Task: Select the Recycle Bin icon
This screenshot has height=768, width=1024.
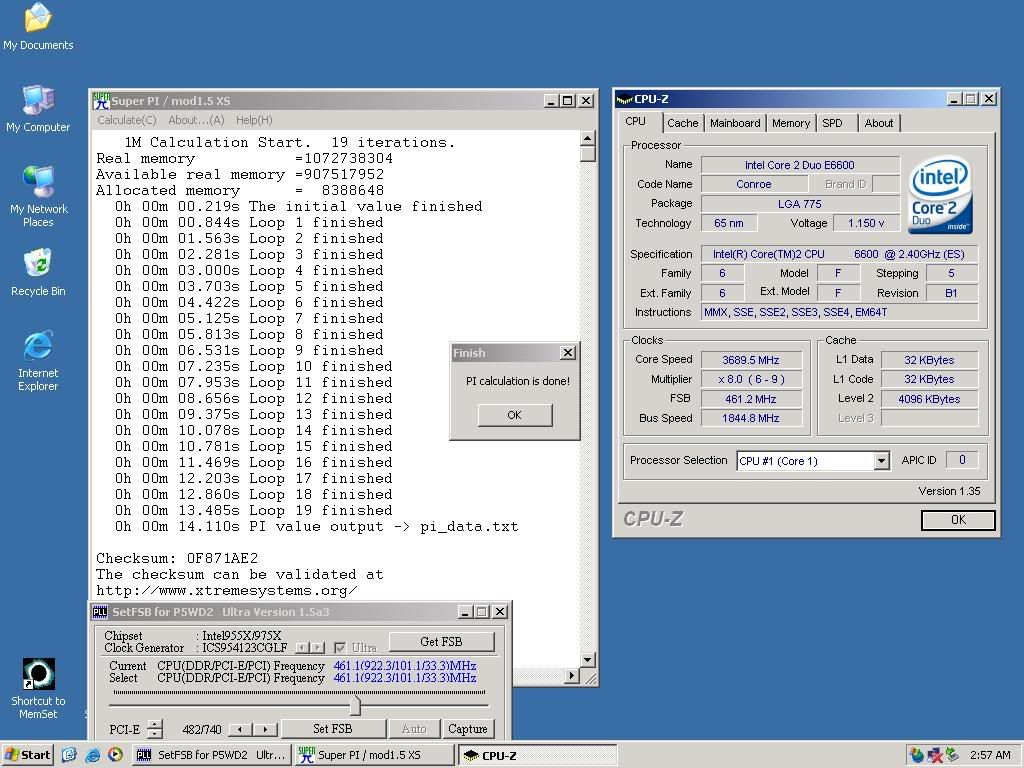Action: [38, 265]
